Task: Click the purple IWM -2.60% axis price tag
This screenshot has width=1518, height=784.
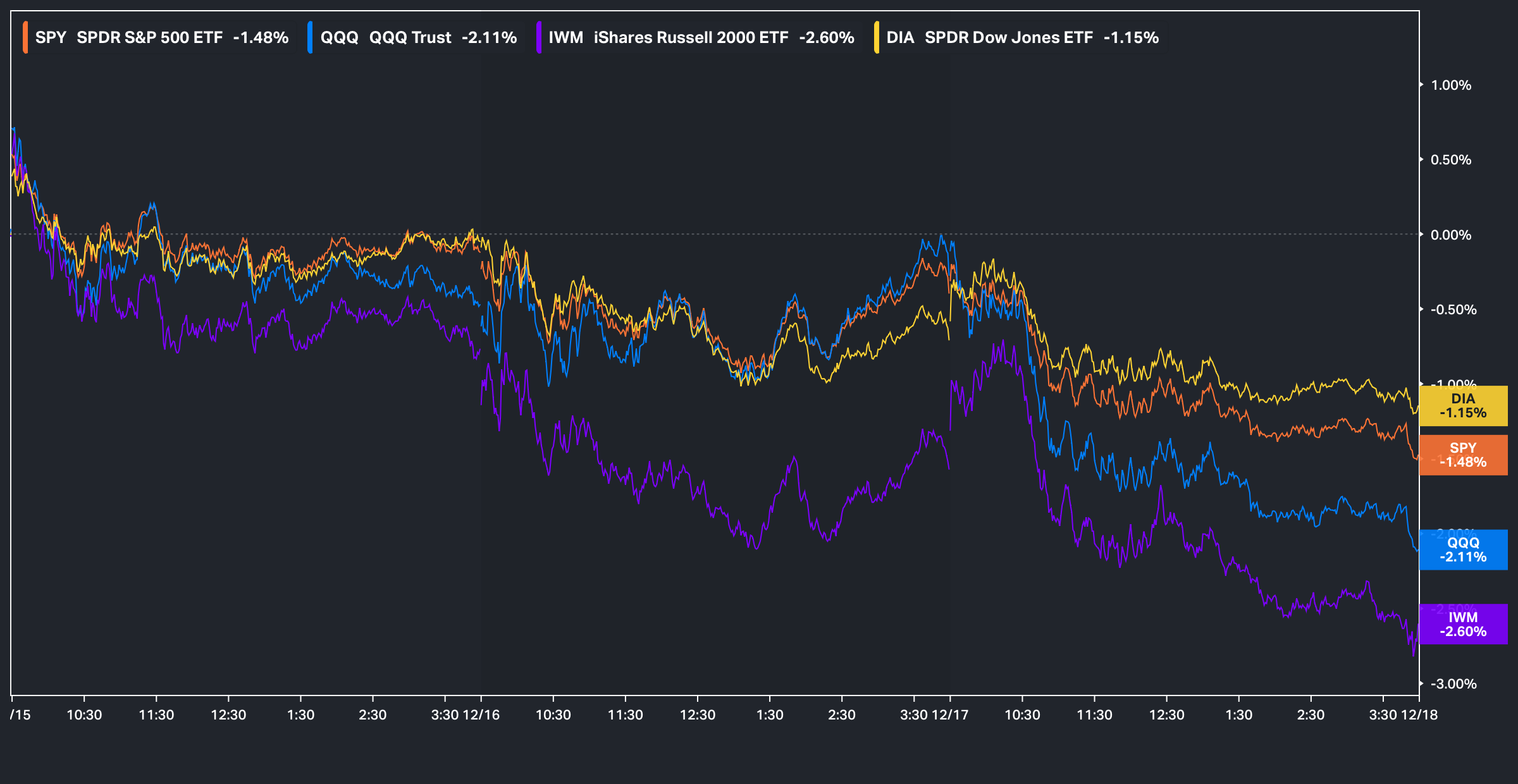Action: [x=1463, y=625]
